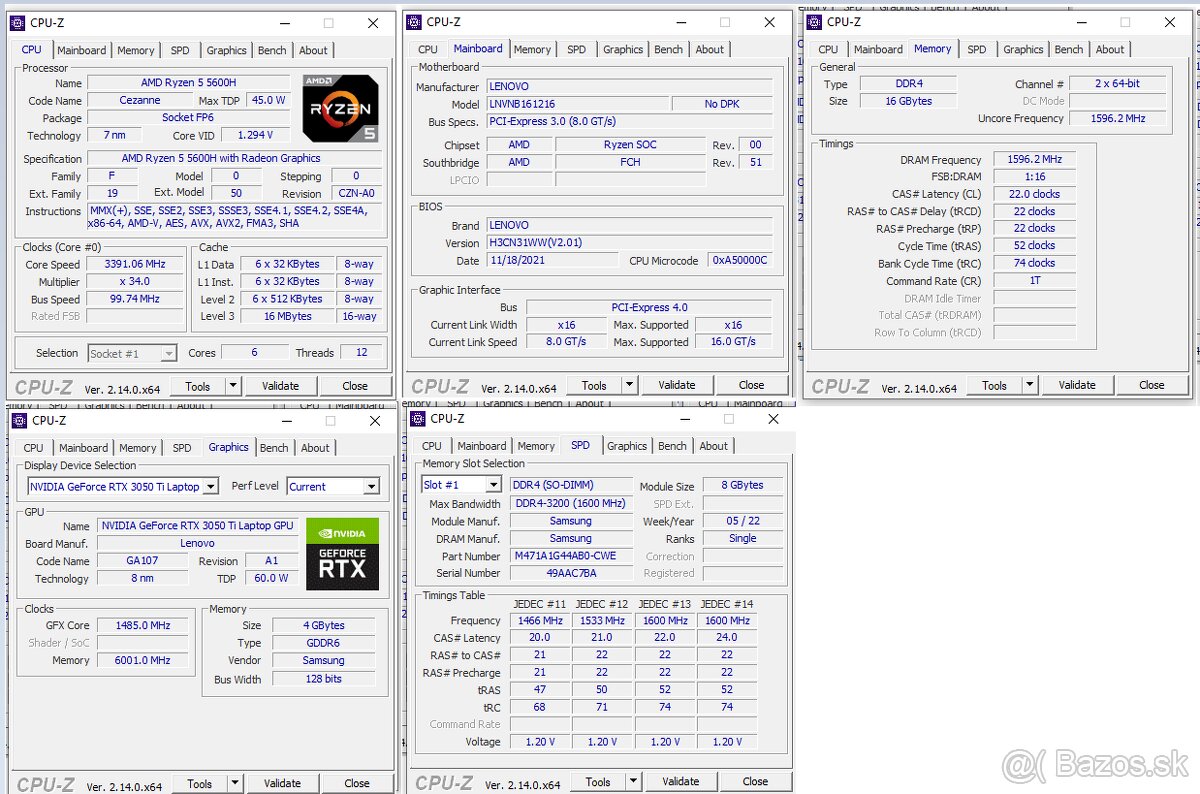Viewport: 1200px width, 794px height.
Task: Open Tools dropdown arrow in the SPD window
Action: point(633,781)
